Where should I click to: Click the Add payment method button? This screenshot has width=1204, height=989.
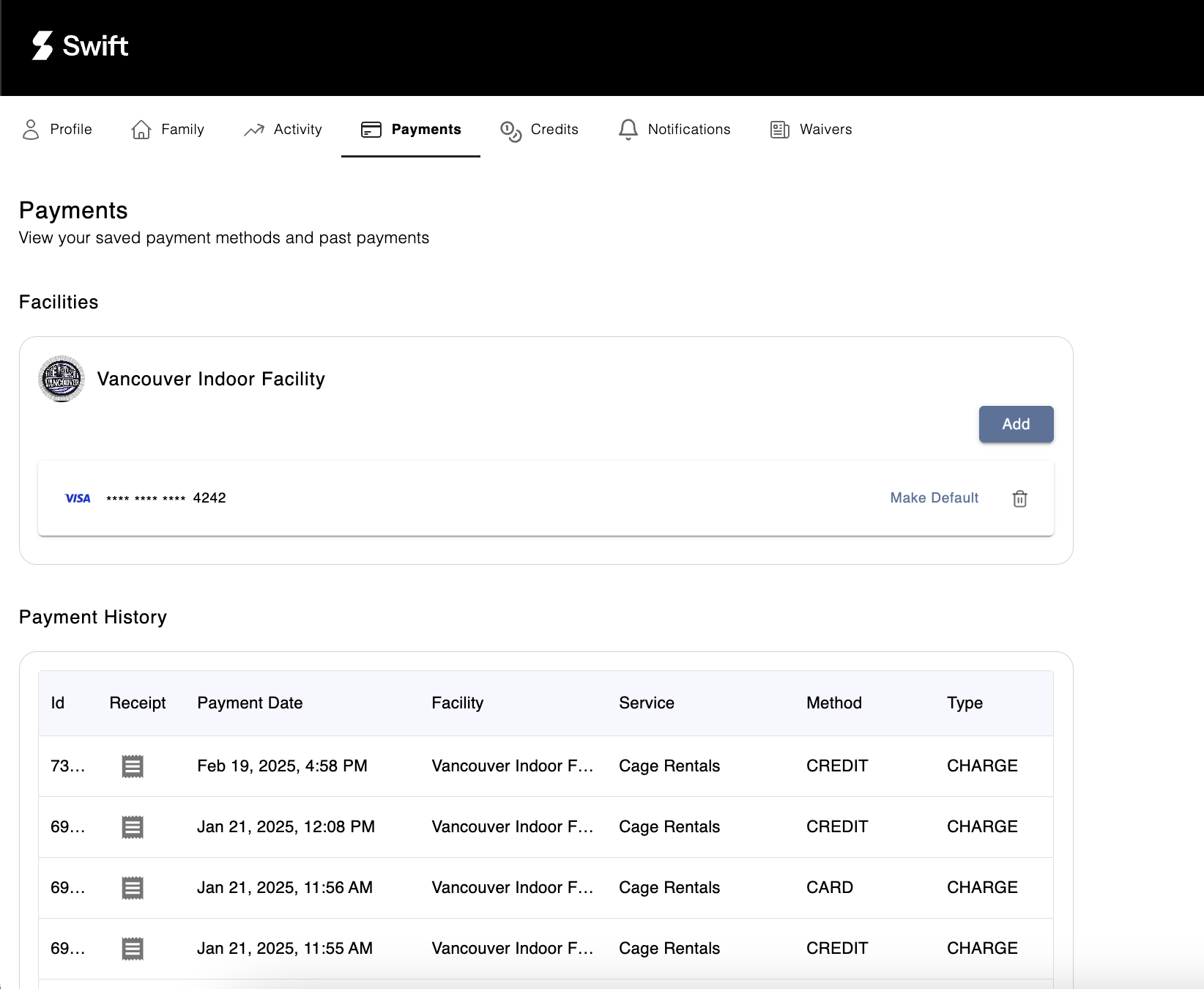(x=1016, y=424)
